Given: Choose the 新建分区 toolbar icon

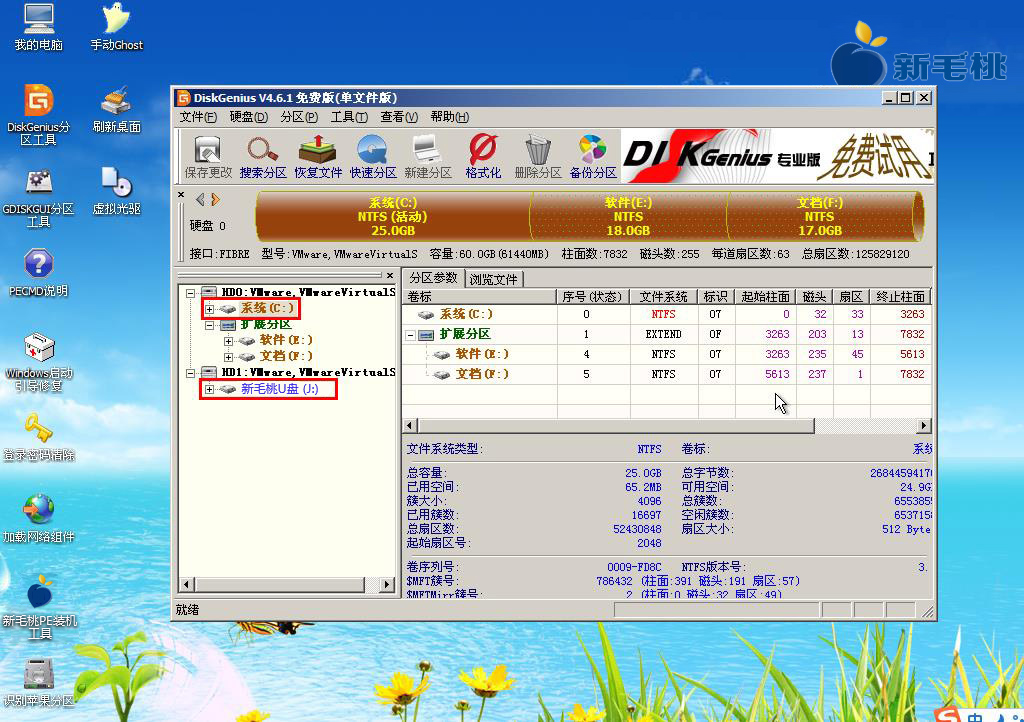Looking at the screenshot, I should click(428, 157).
